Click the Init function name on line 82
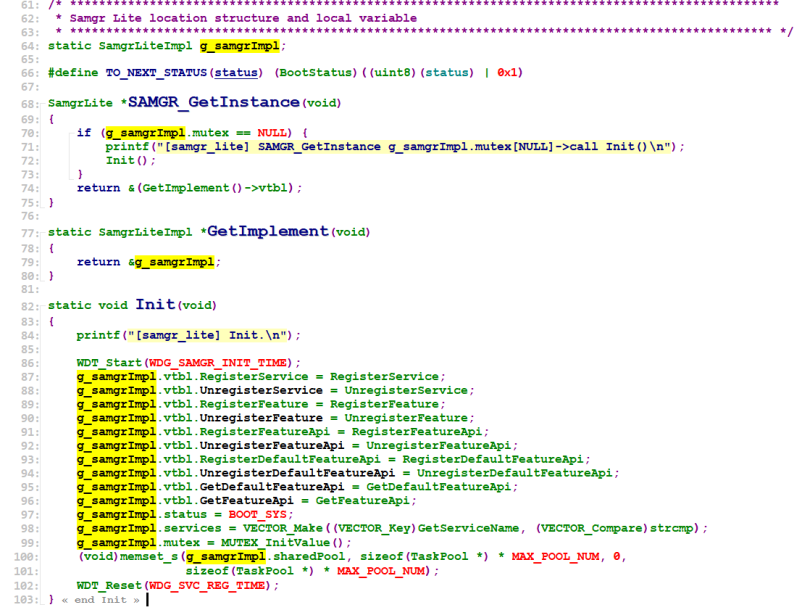The height and width of the screenshot is (610, 803). pyautogui.click(x=155, y=305)
